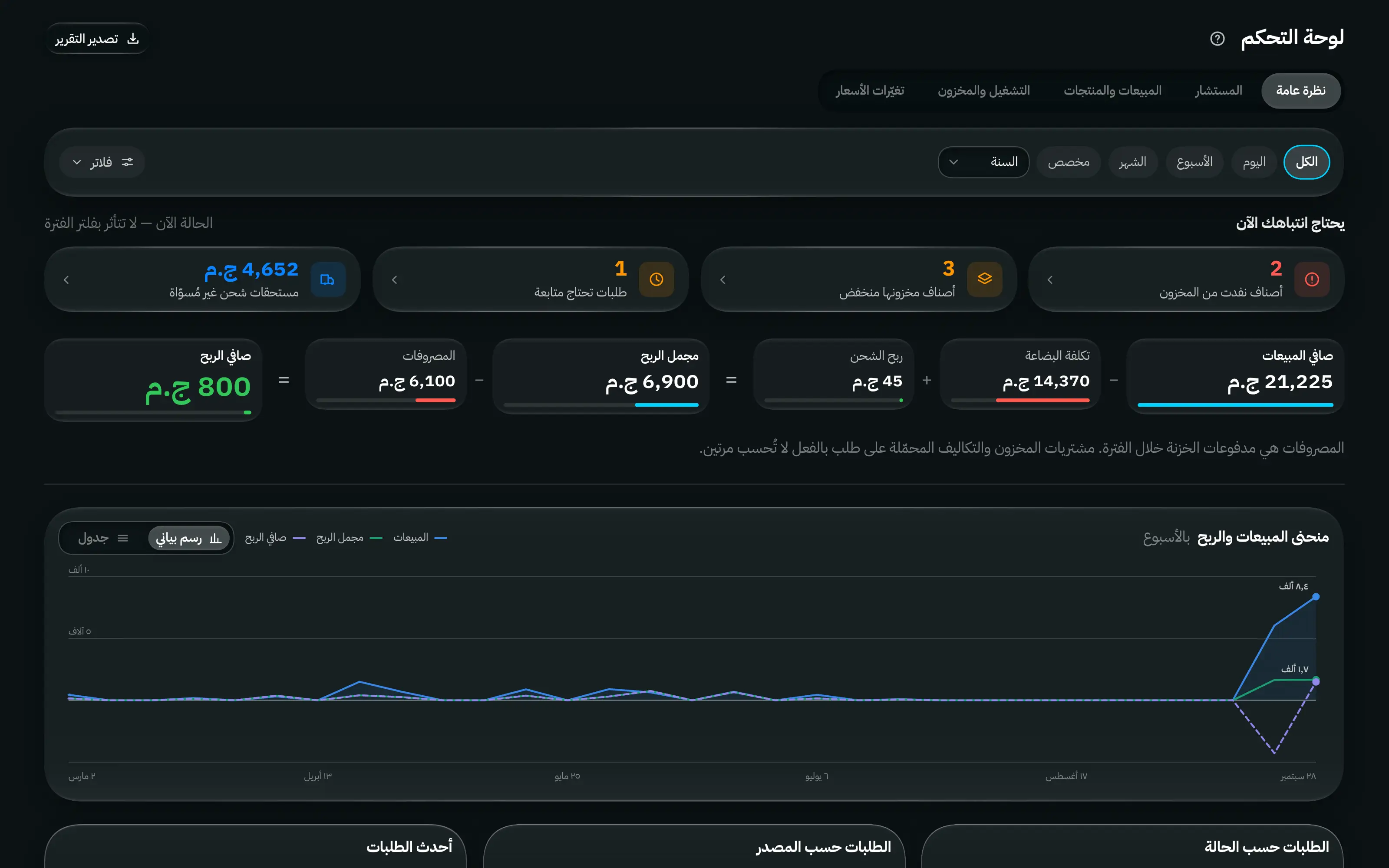Click the ٢٨ سبتمبر axis label
1389x868 pixels.
point(1298,776)
